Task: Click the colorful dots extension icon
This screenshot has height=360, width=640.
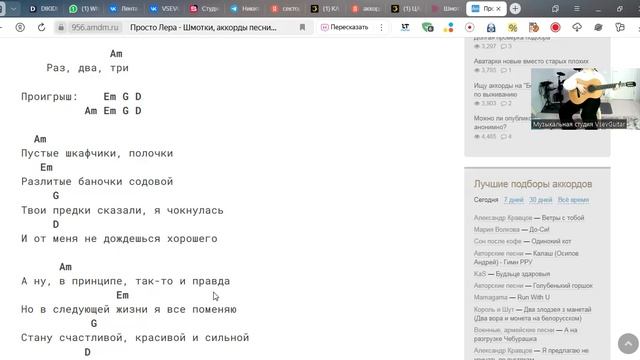Action: 449,27
